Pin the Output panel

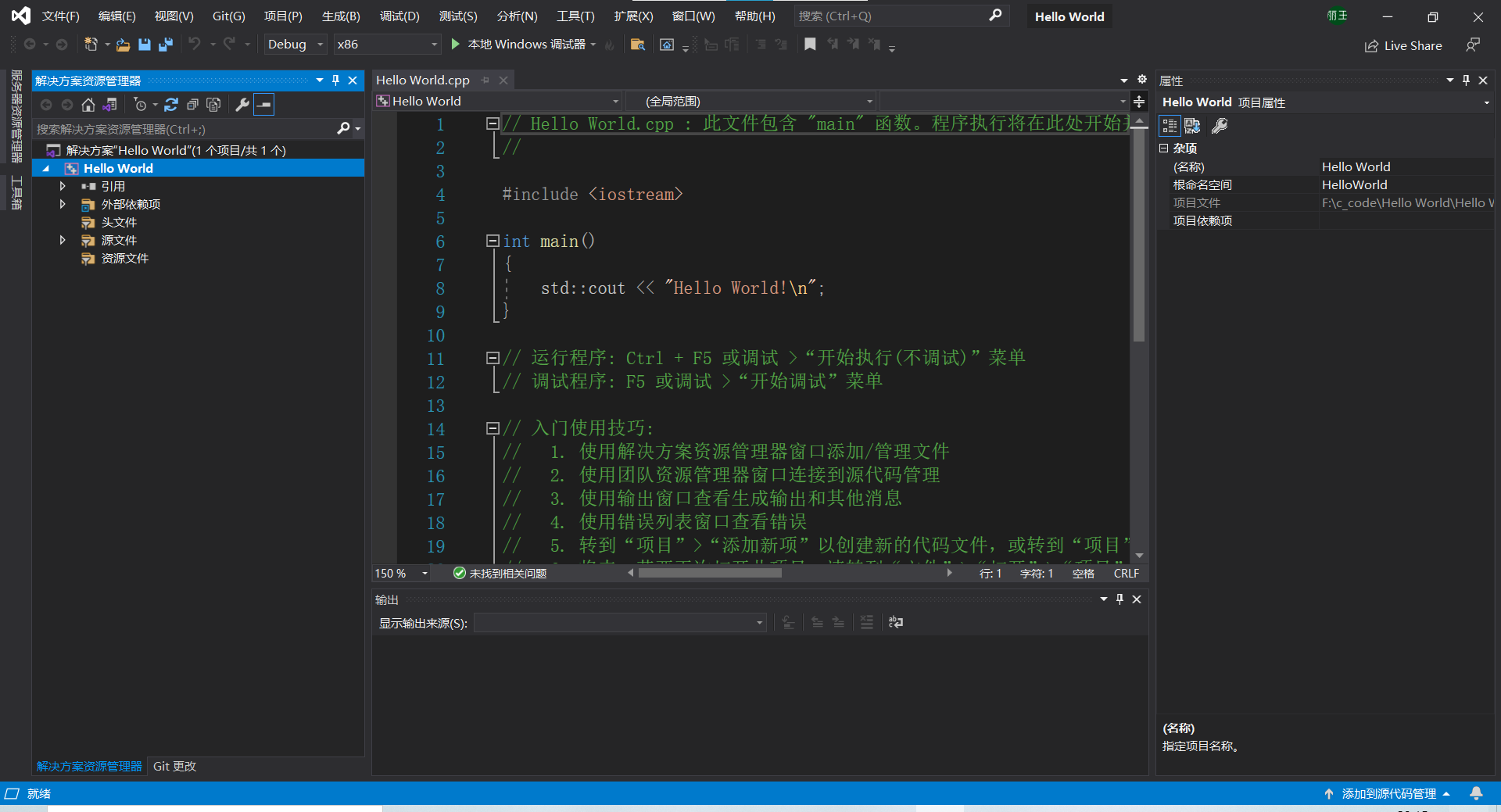coord(1119,599)
